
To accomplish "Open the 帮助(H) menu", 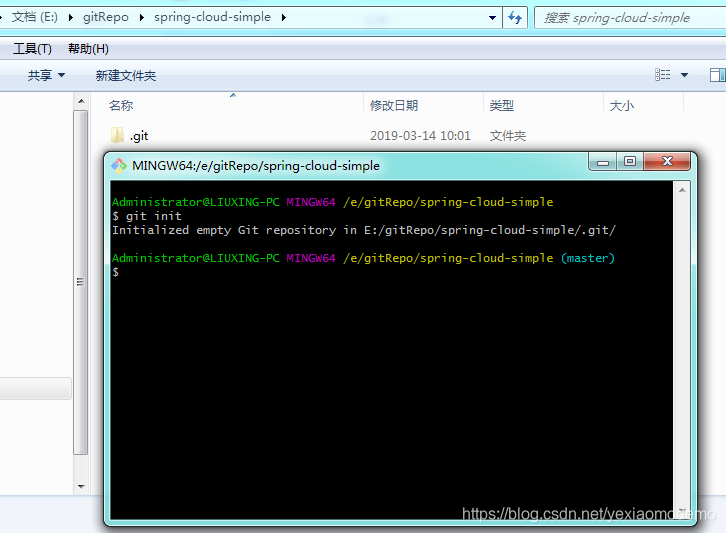I will pos(88,49).
